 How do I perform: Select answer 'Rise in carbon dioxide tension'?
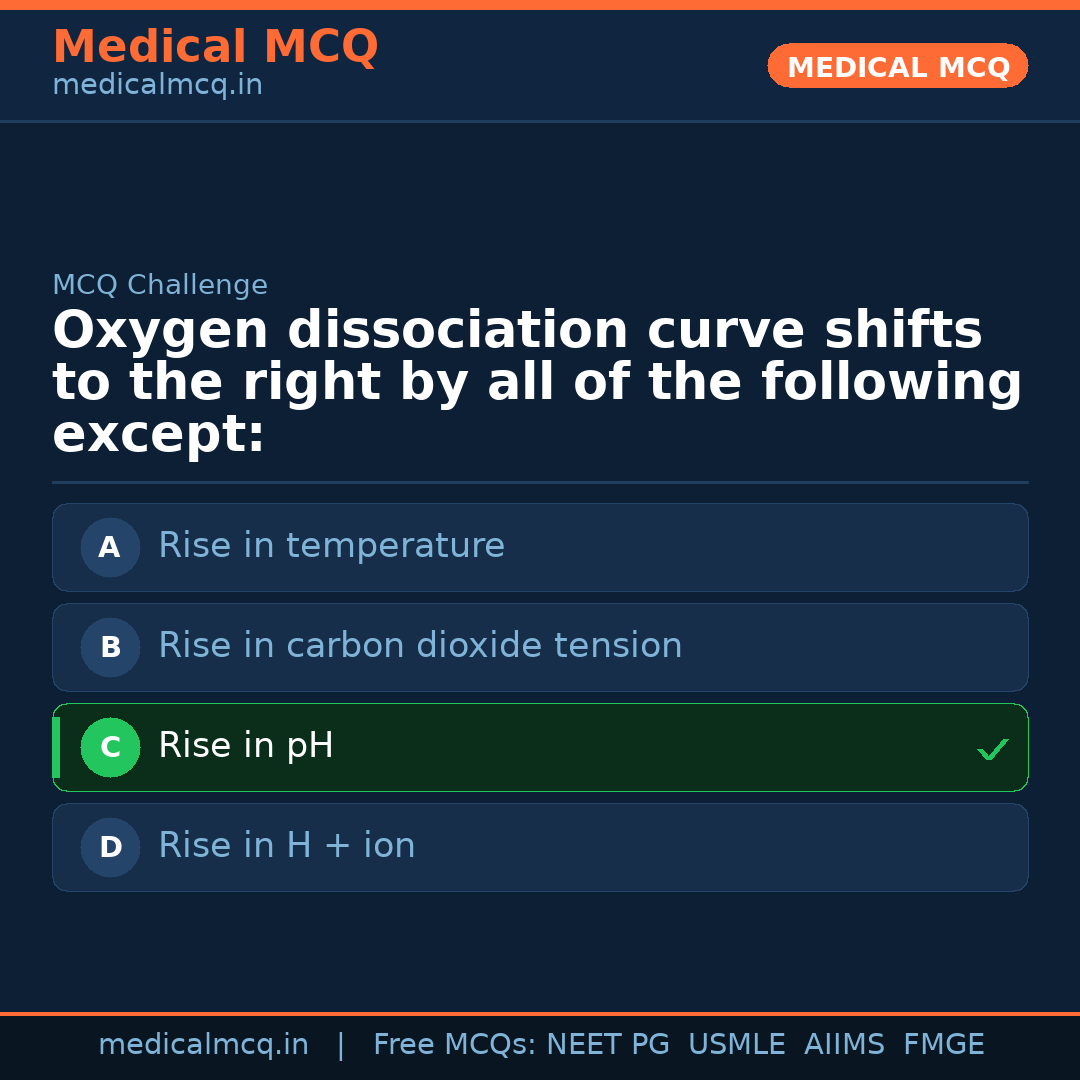[420, 646]
